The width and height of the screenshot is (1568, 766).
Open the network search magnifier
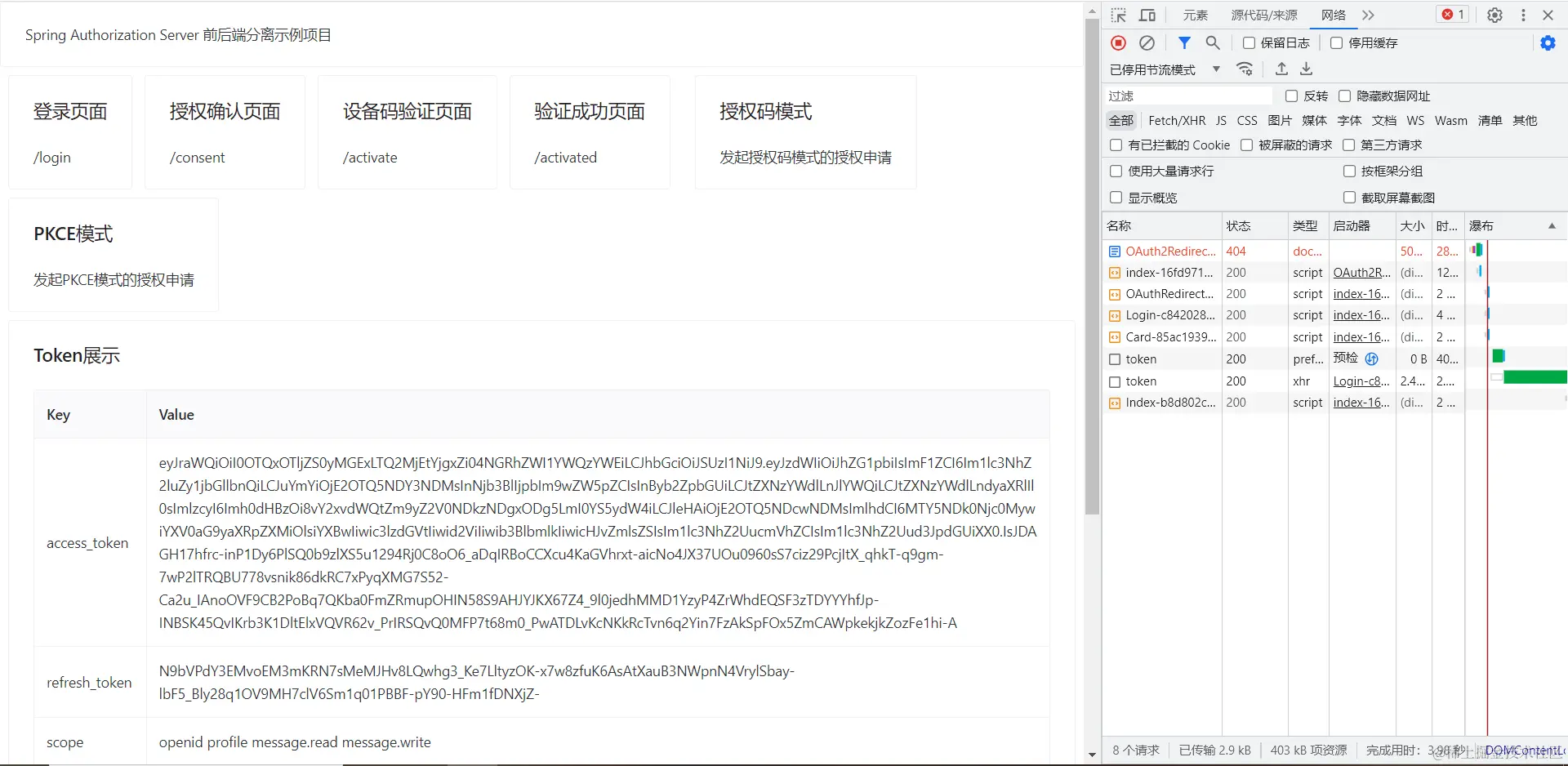(x=1213, y=42)
